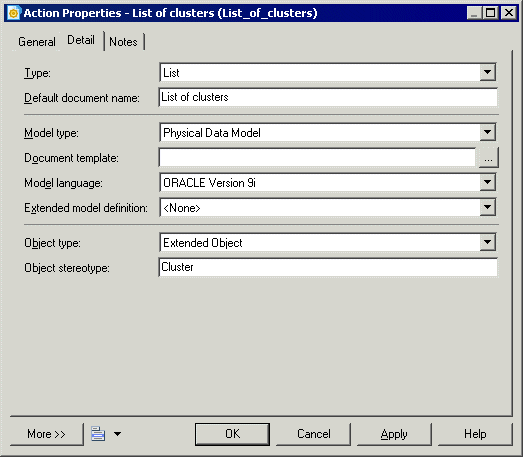This screenshot has width=523, height=457.
Task: Click the Action Properties title bar icon
Action: click(x=14, y=13)
